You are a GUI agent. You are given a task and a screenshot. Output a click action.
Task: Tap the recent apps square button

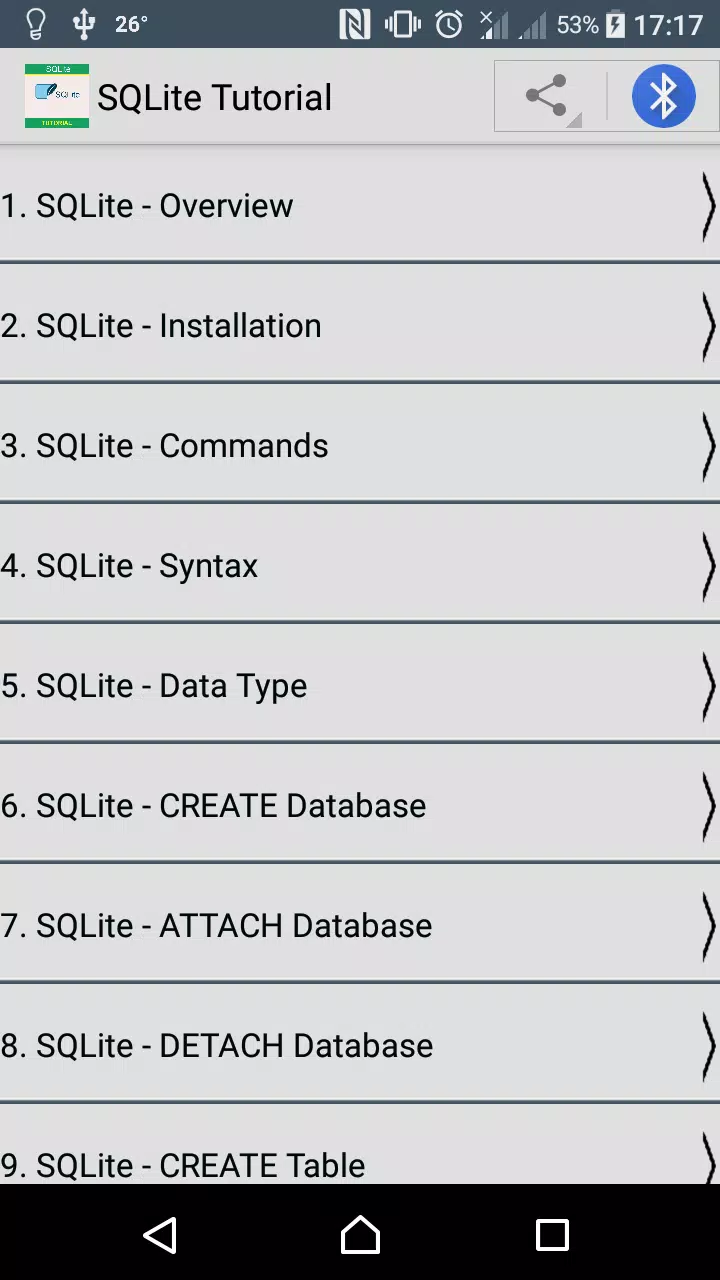(552, 1236)
